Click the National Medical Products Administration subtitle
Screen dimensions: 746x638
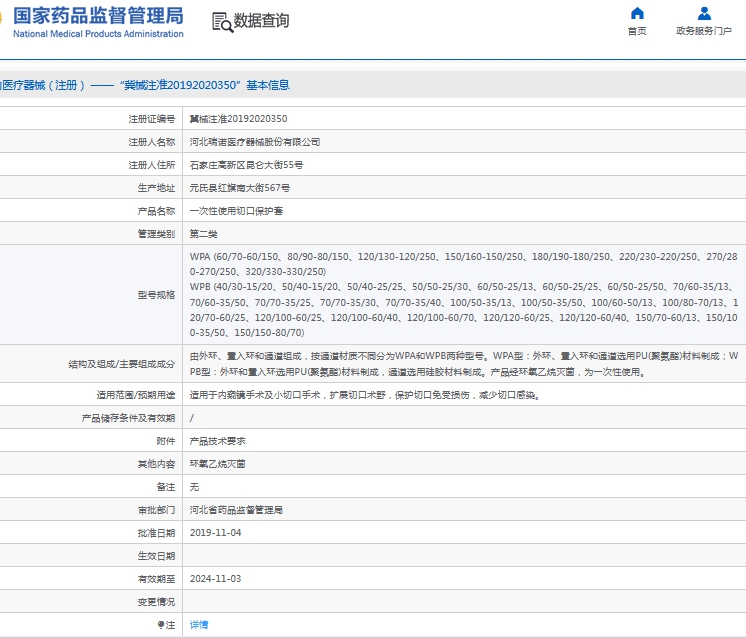[98, 34]
